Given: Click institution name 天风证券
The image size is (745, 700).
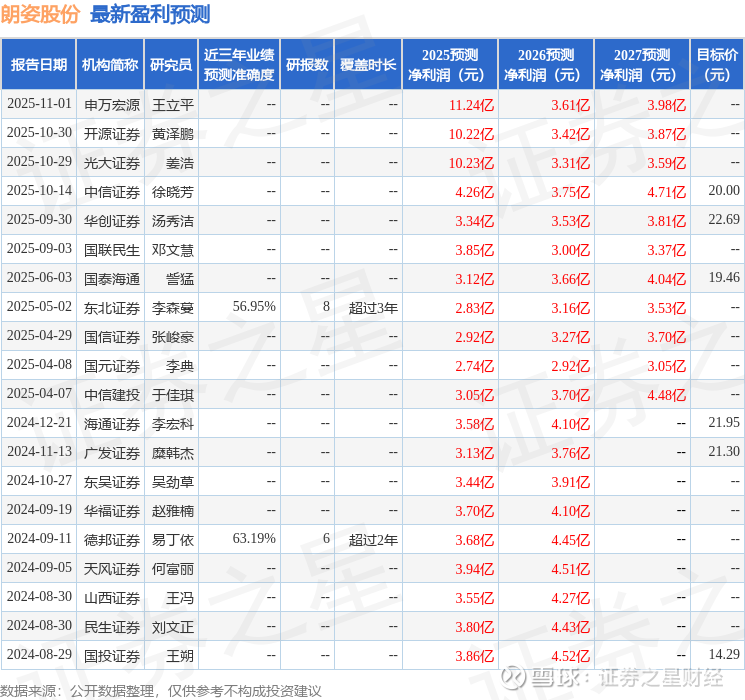Looking at the screenshot, I should point(112,569).
